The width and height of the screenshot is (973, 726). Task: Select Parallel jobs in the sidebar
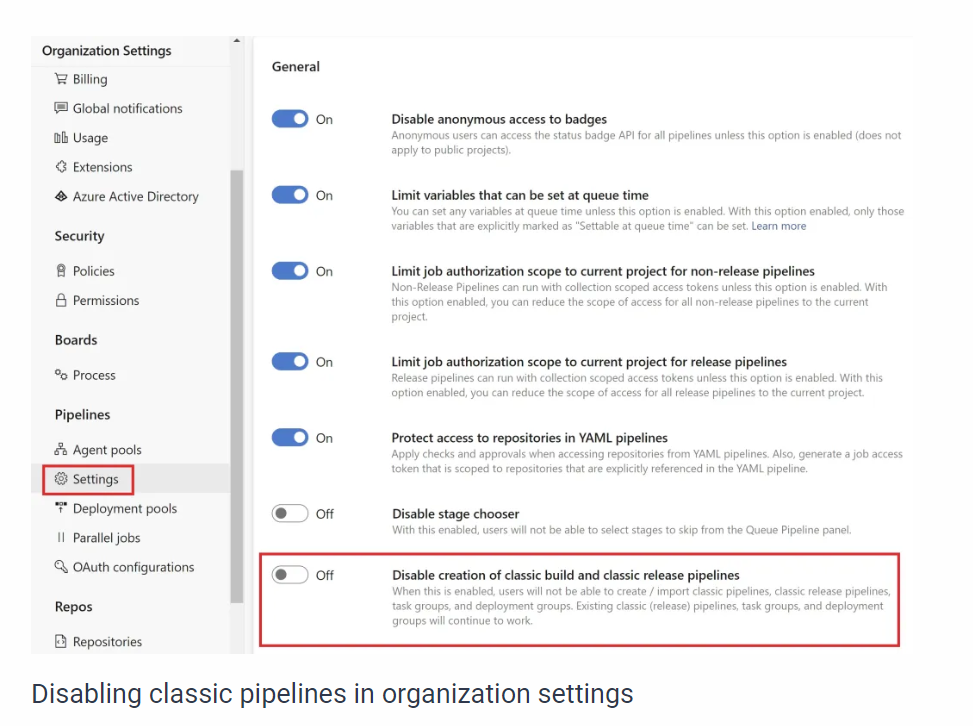[106, 538]
